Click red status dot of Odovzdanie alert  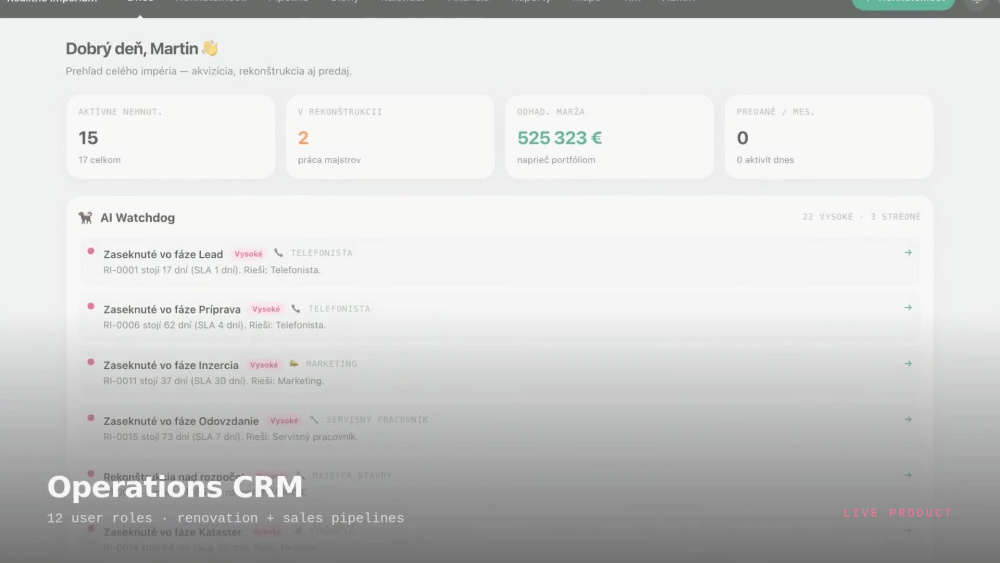[91, 418]
